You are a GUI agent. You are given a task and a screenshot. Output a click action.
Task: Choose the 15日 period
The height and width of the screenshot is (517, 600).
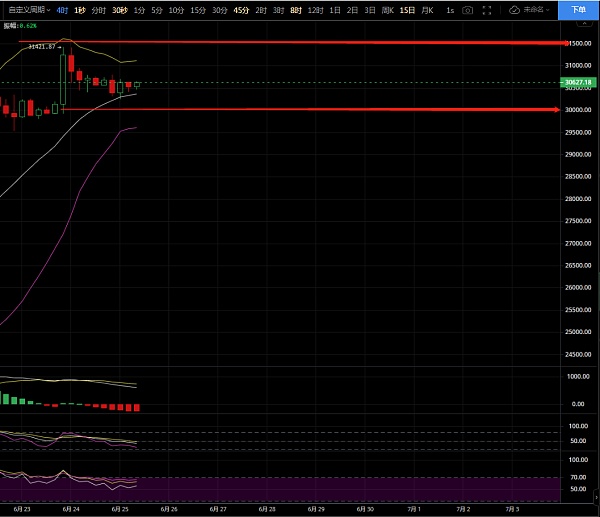(x=407, y=9)
